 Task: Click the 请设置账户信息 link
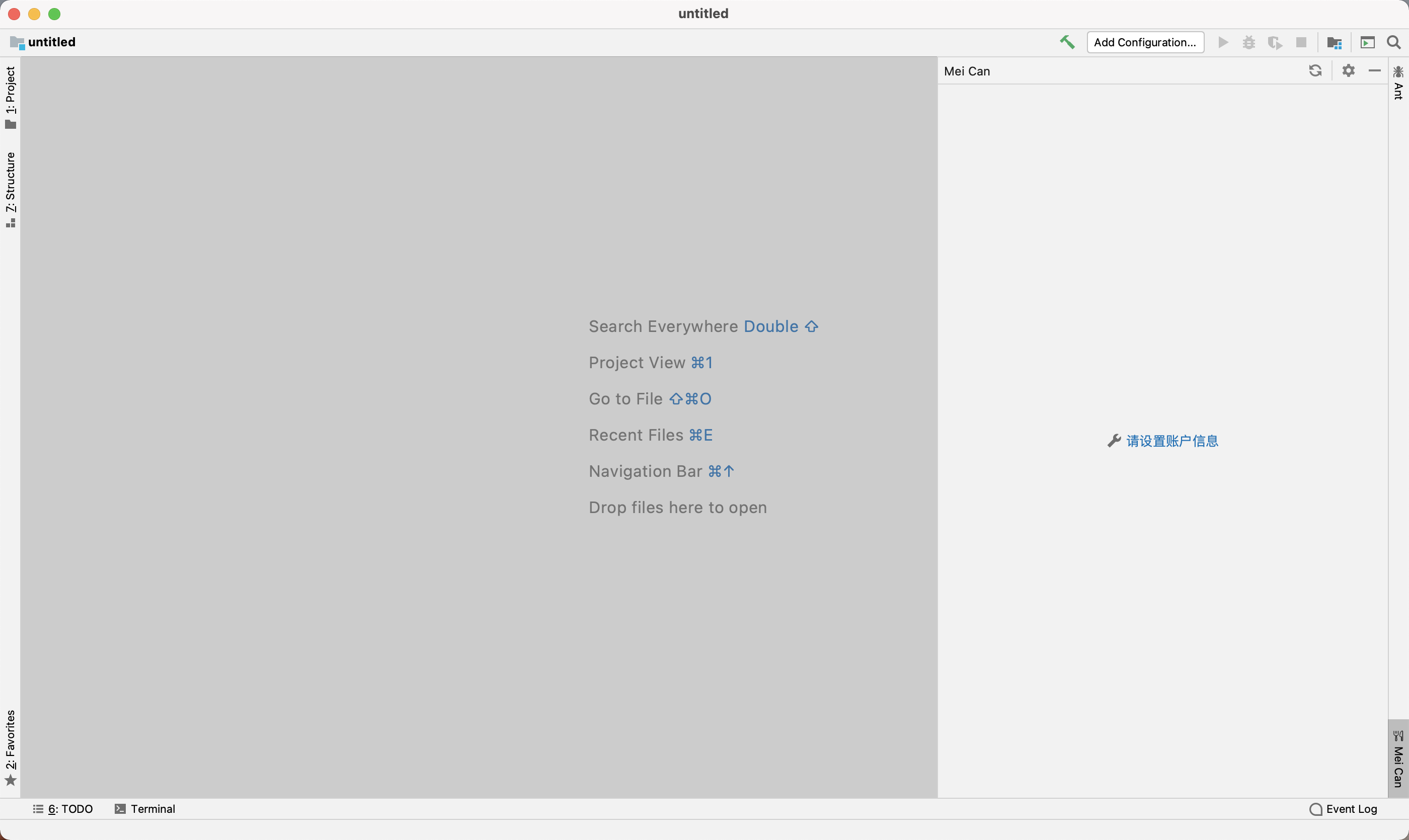tap(1171, 441)
